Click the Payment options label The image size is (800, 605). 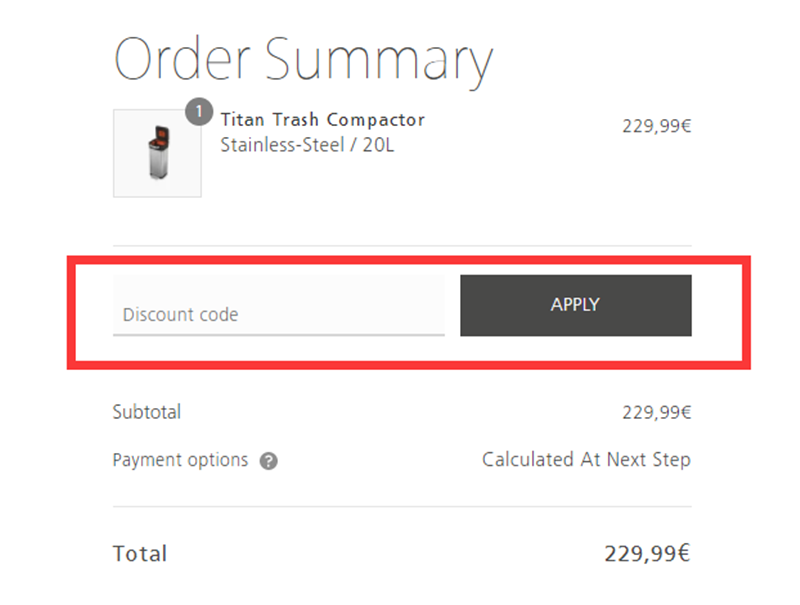coord(180,460)
